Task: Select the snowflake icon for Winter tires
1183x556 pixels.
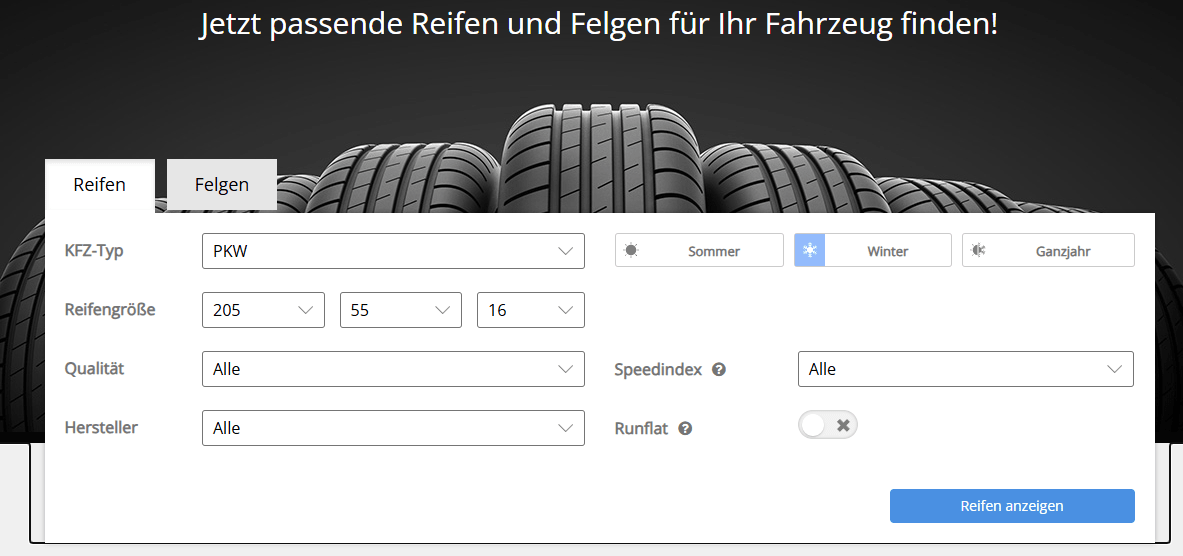Action: [810, 251]
